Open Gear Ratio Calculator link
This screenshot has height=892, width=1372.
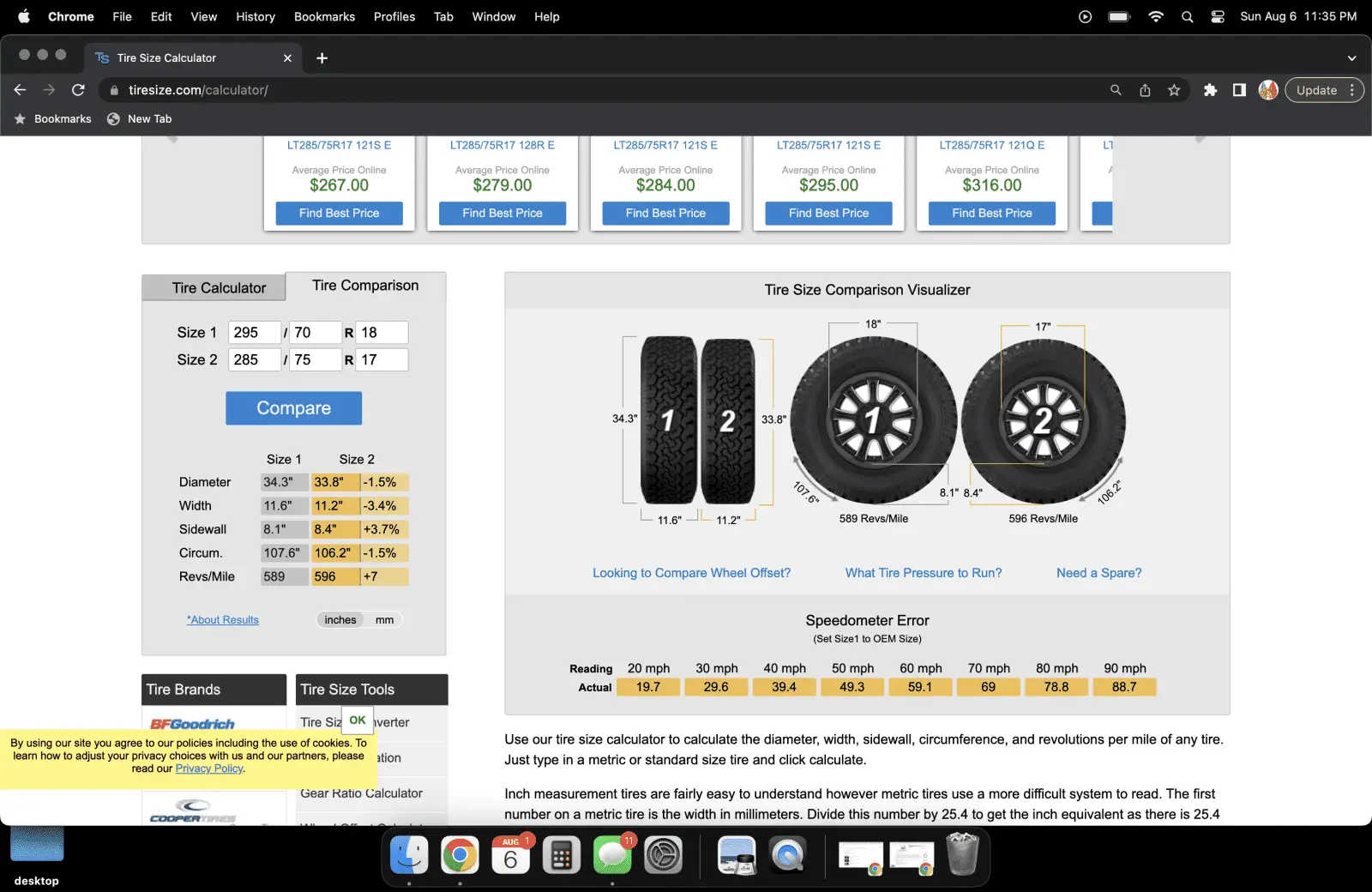point(361,793)
